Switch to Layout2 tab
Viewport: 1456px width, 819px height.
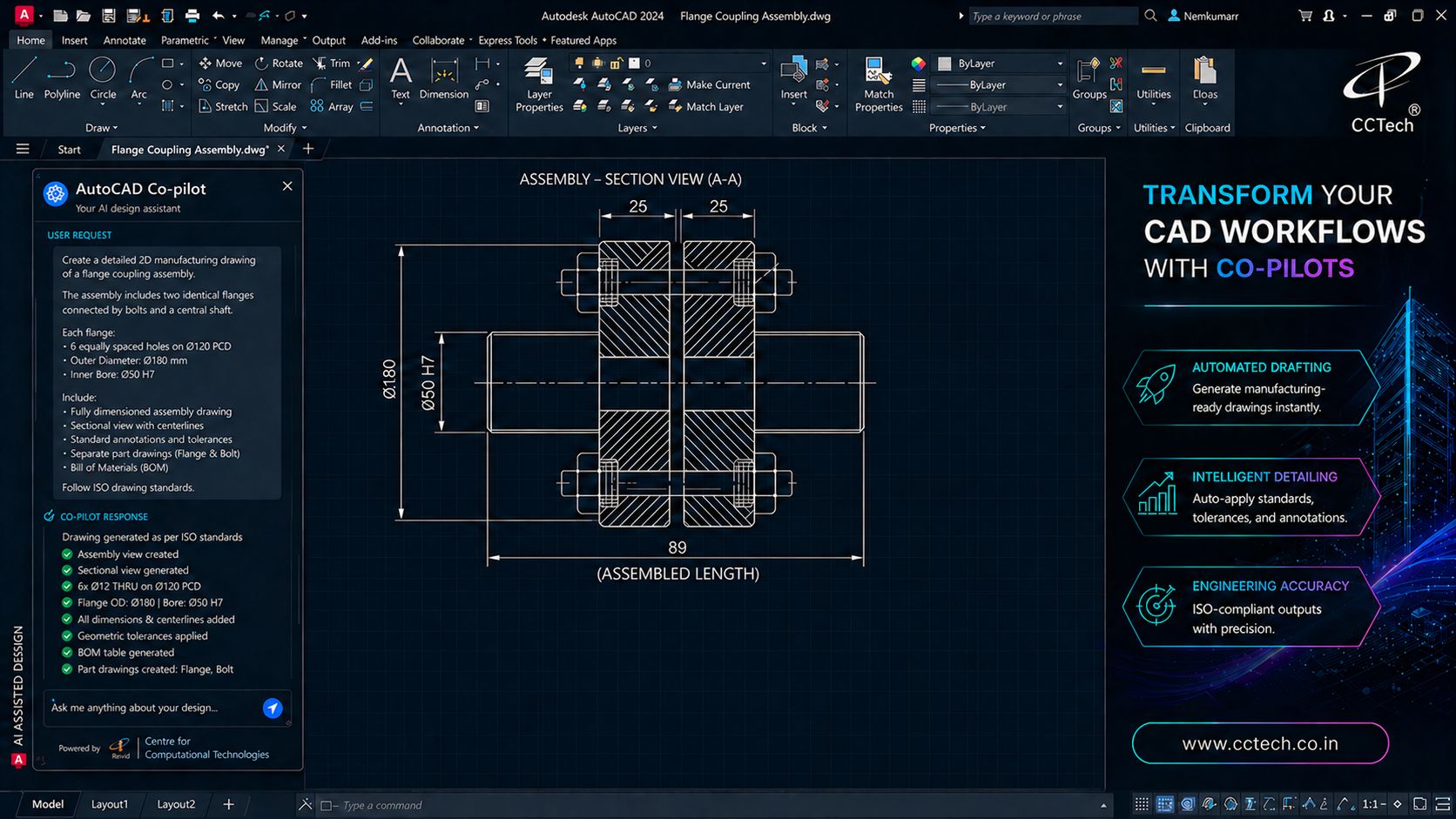(x=176, y=804)
